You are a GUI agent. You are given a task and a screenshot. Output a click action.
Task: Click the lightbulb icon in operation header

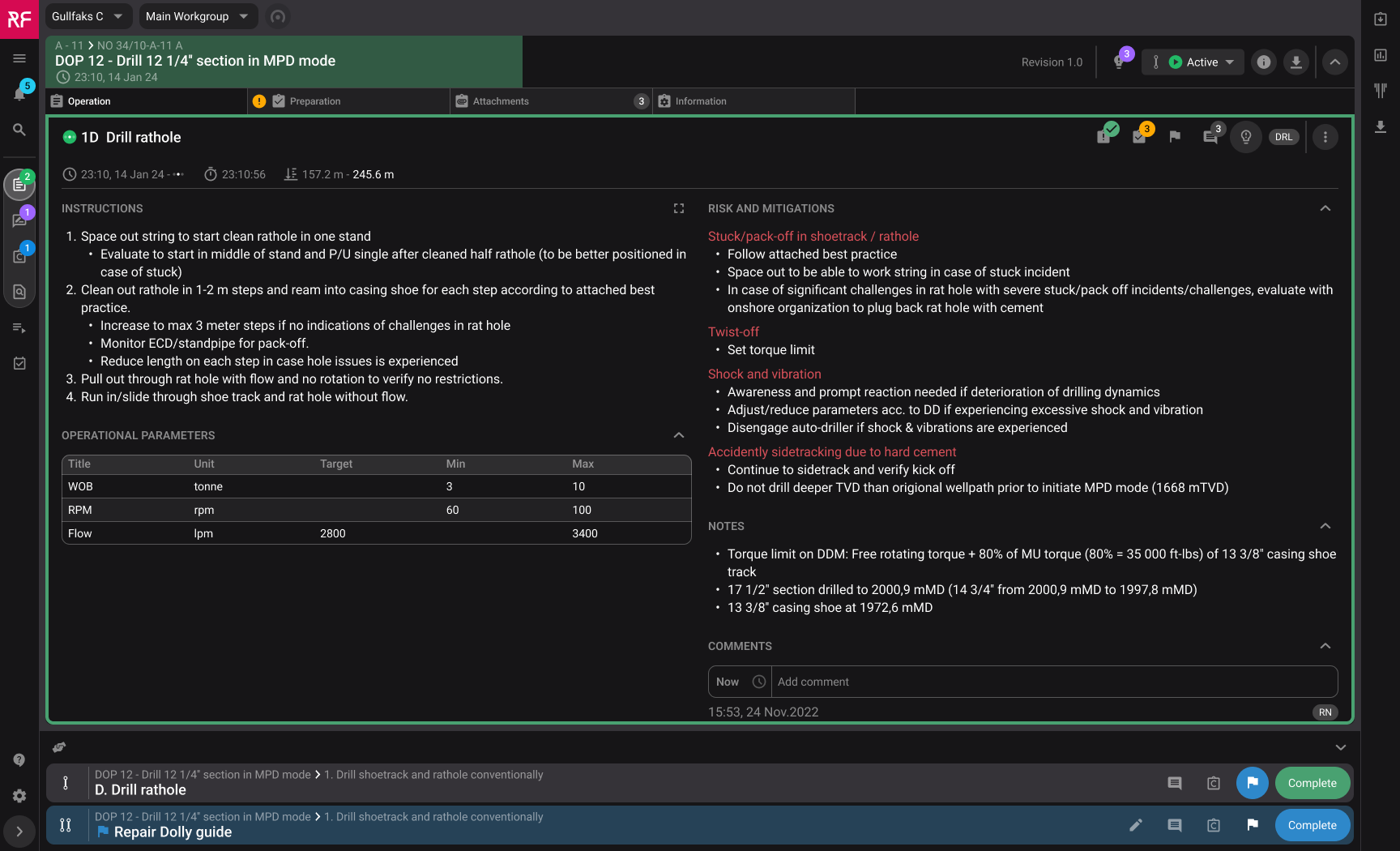(x=1246, y=137)
